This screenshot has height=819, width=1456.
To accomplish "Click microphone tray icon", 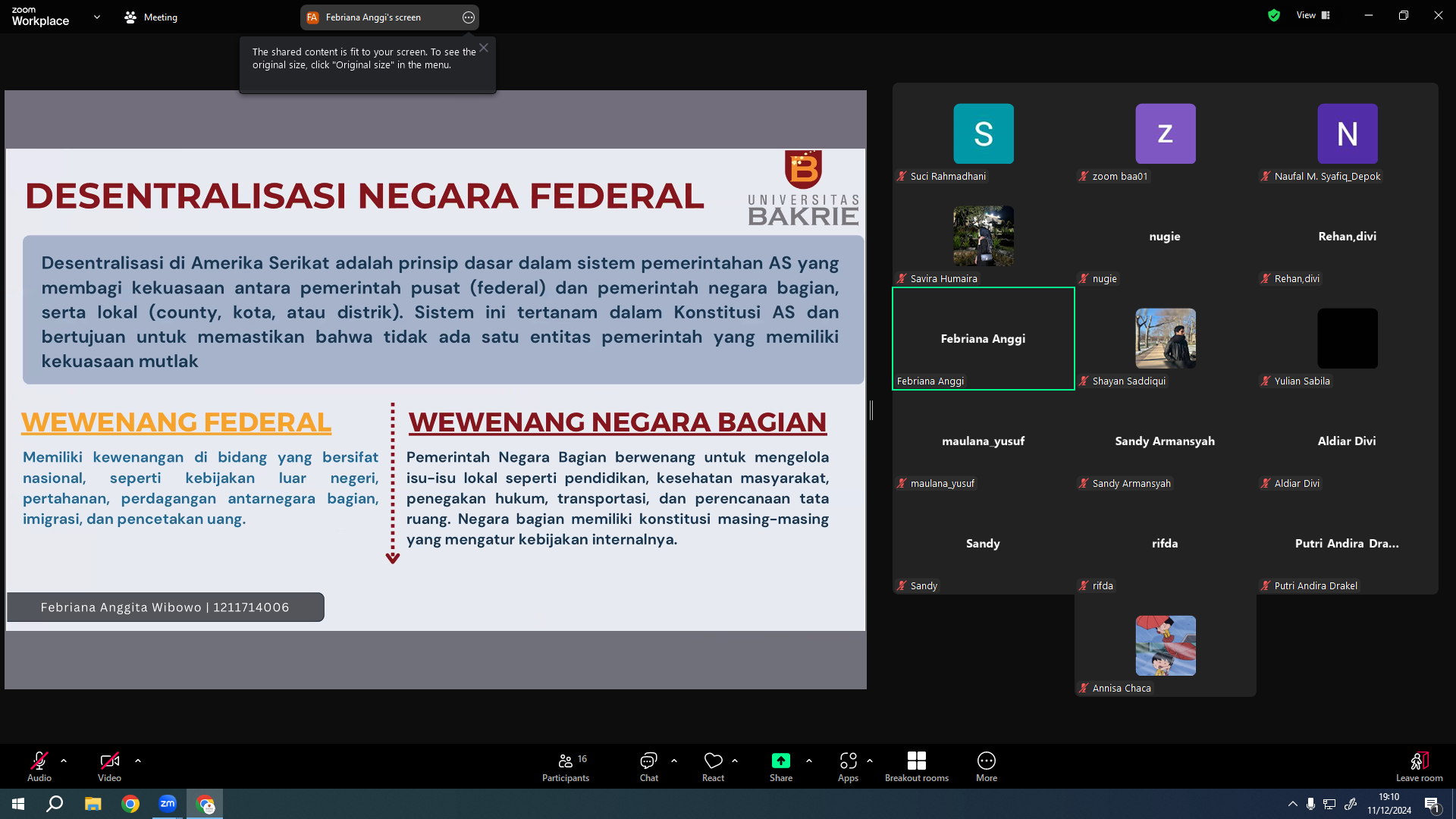I will pyautogui.click(x=1310, y=804).
